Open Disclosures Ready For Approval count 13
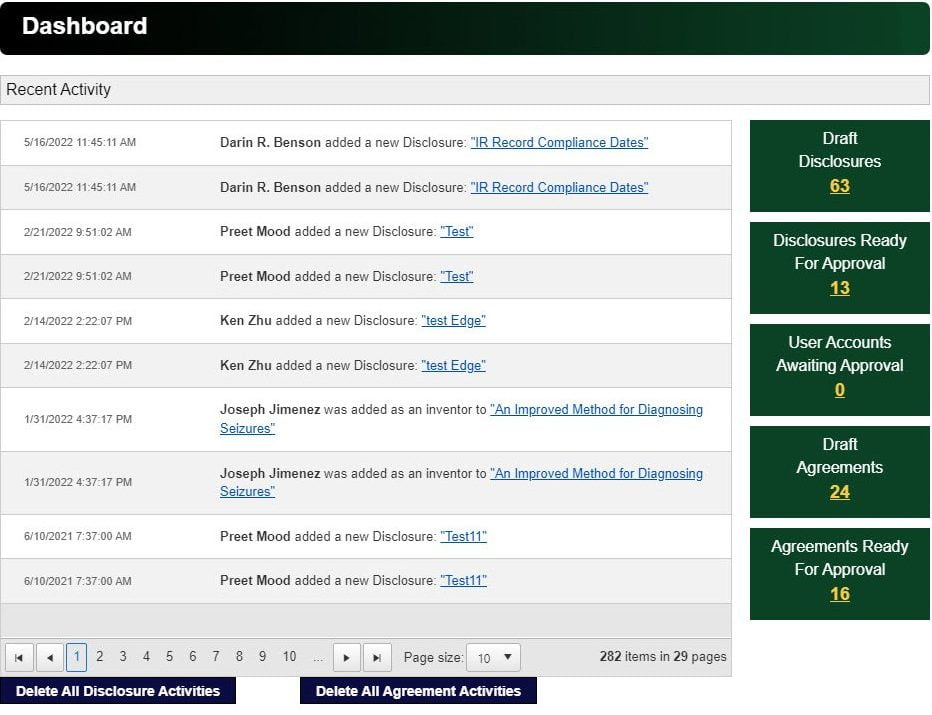Viewport: 932px width, 715px height. point(839,286)
